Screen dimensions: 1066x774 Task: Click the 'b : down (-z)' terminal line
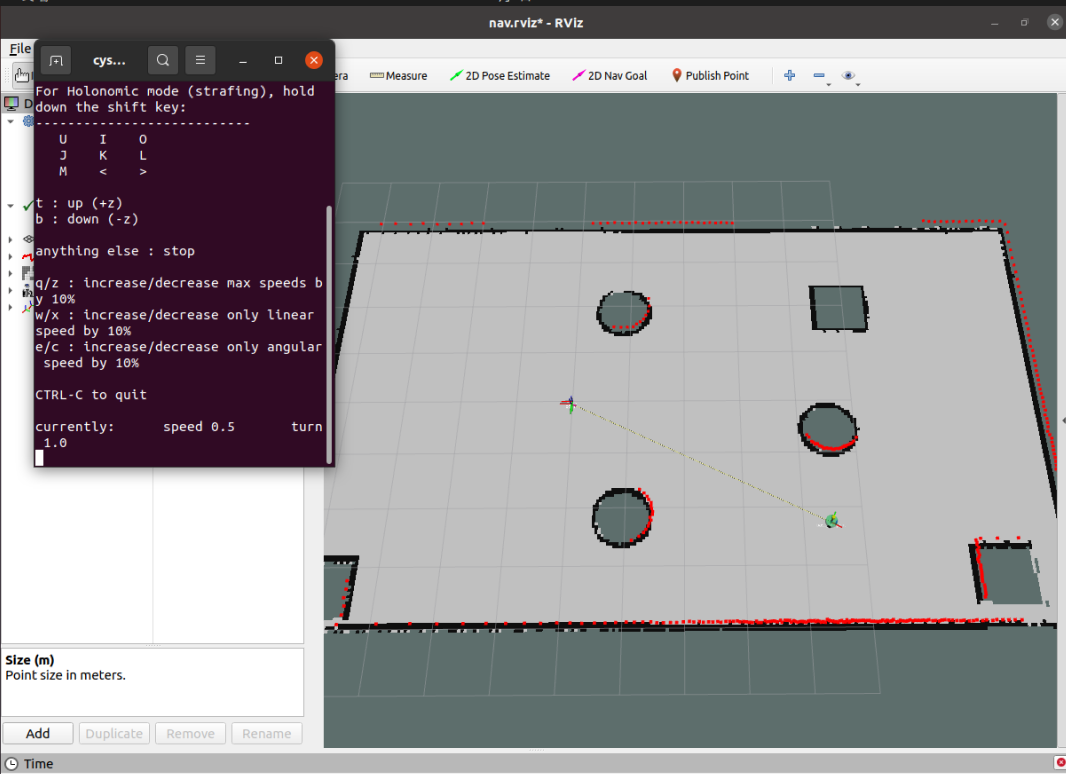tap(87, 219)
